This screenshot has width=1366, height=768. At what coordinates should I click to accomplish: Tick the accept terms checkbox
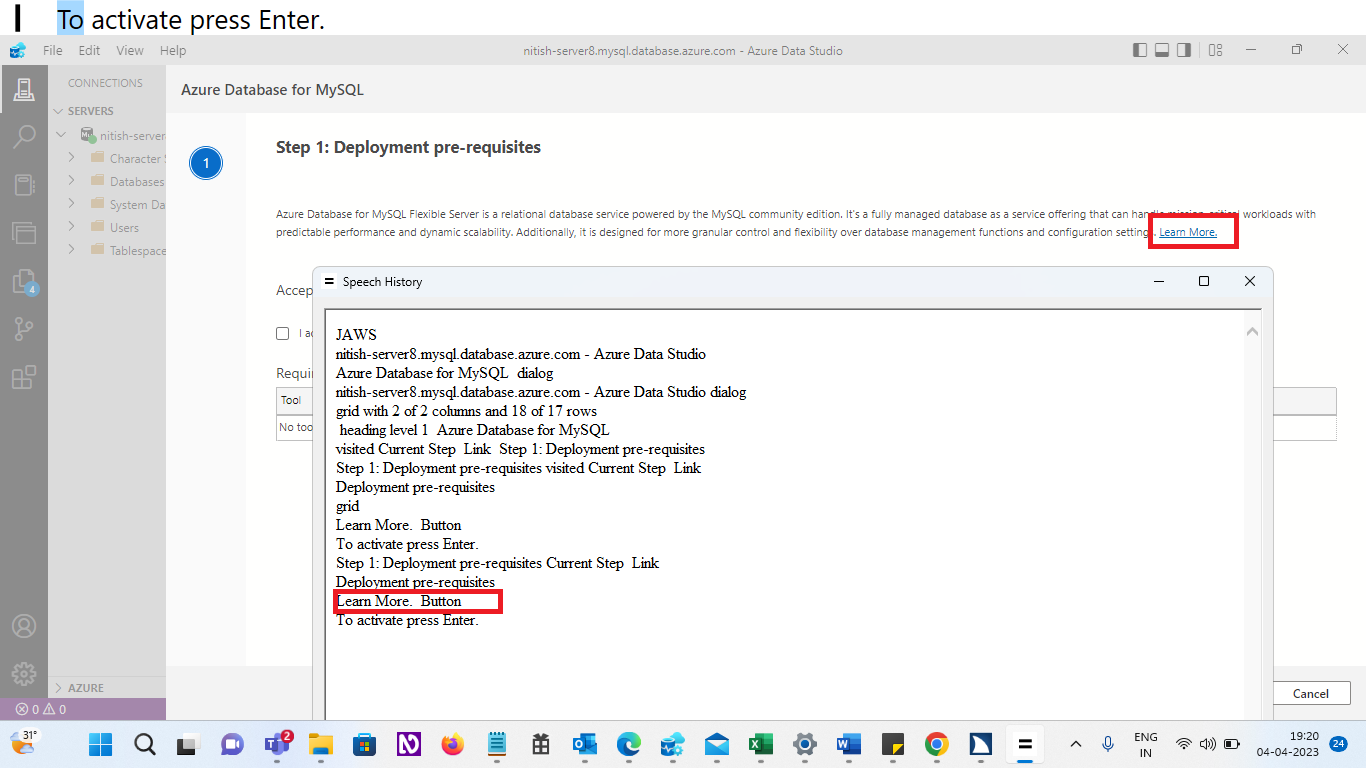[x=283, y=333]
